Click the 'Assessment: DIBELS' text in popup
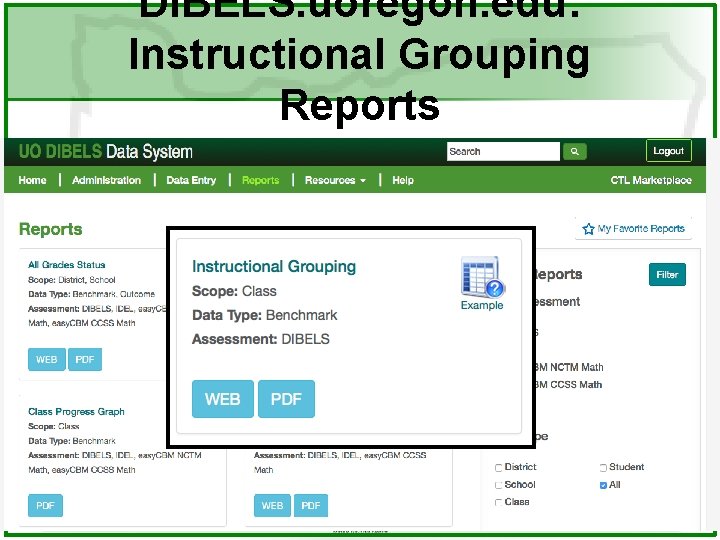 tap(261, 339)
